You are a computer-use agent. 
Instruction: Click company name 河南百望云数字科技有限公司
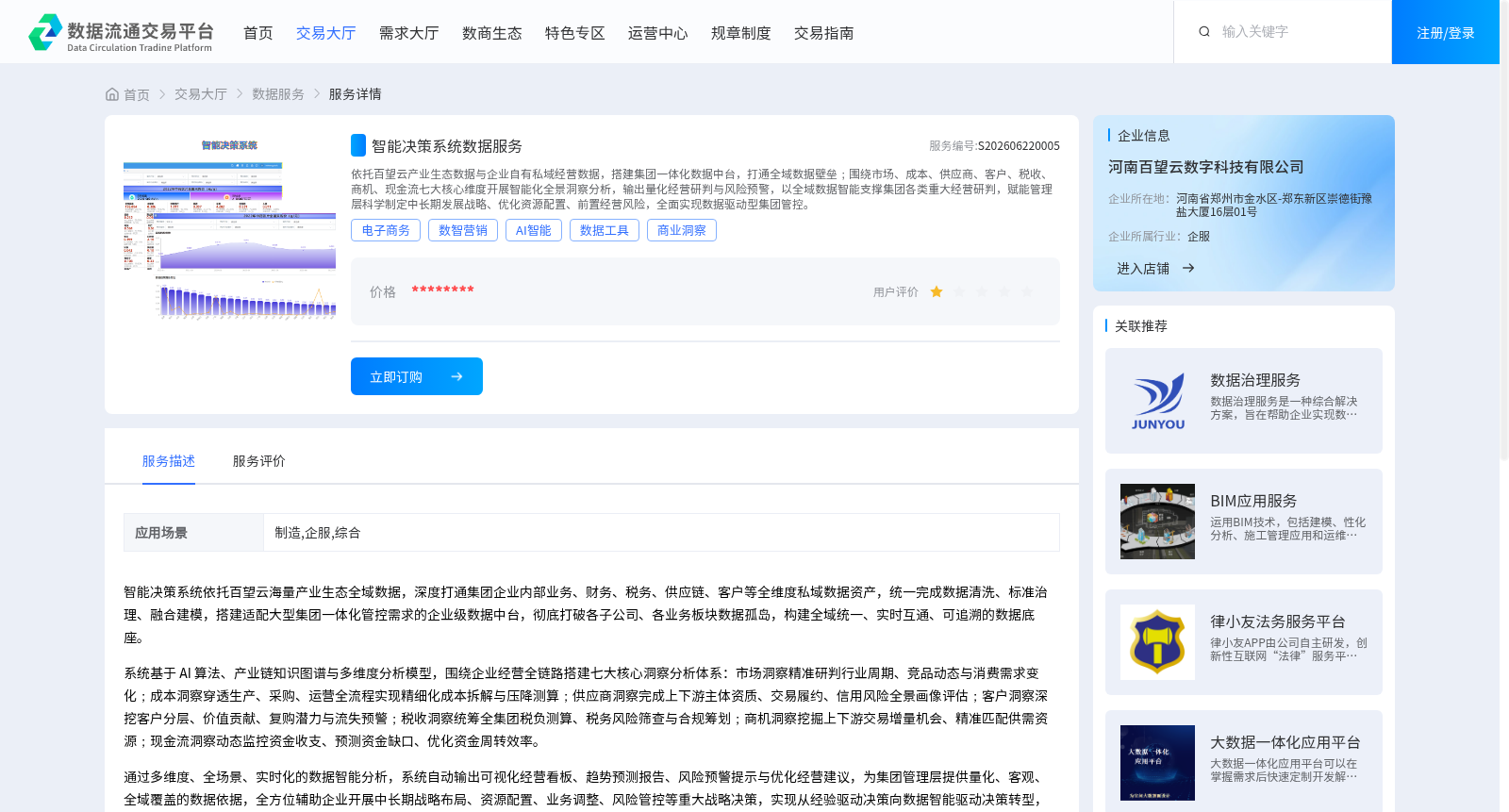(1206, 167)
